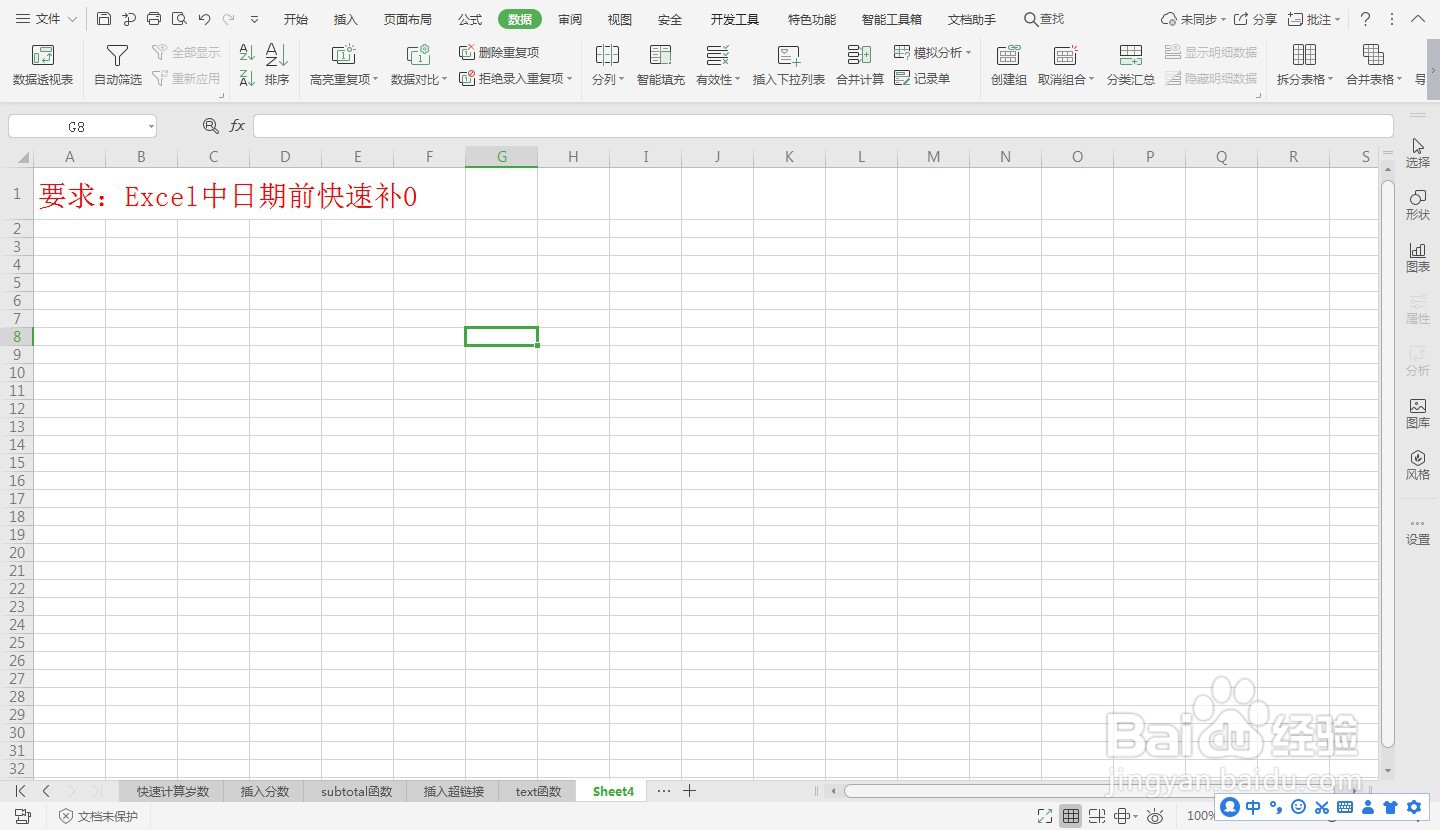The image size is (1440, 830).
Task: Click inside the formula bar input
Action: (x=823, y=126)
